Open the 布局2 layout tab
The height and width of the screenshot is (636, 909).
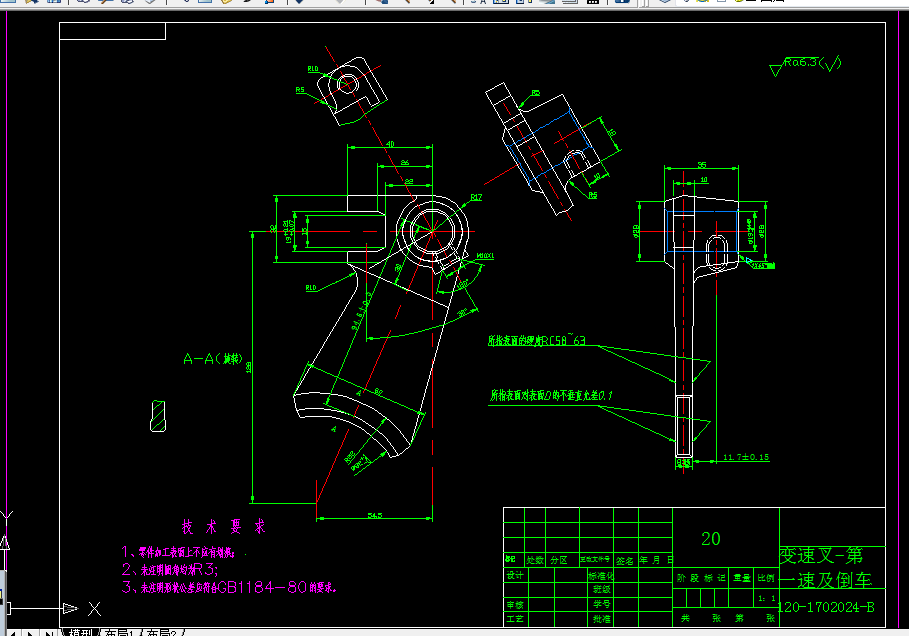tap(161, 632)
